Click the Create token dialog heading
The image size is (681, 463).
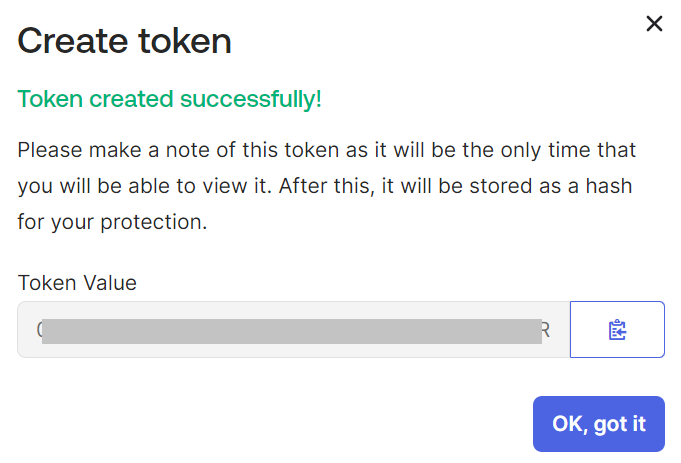[x=124, y=41]
